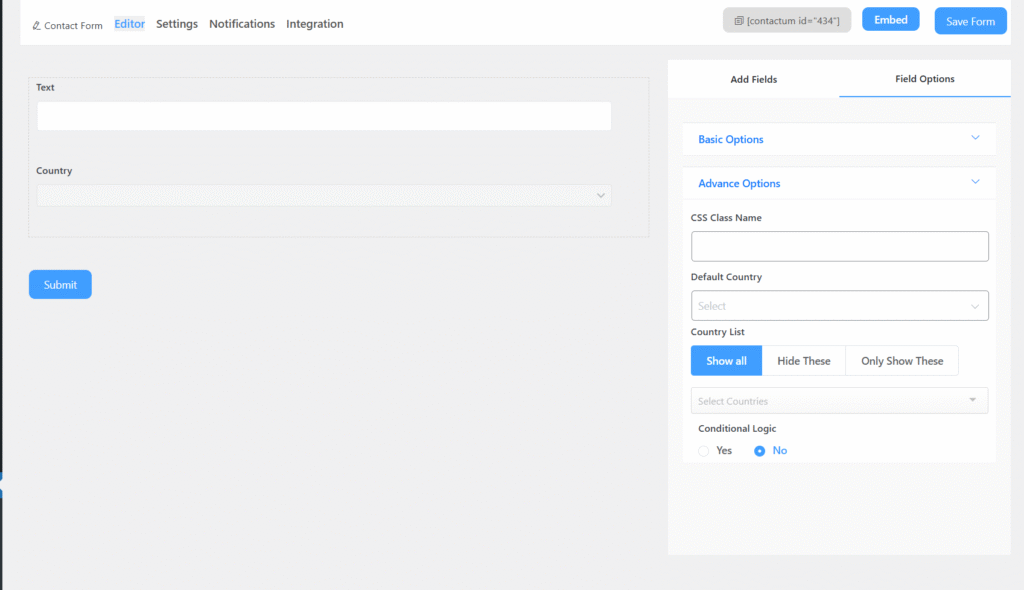
Task: Click the pencil icon beside Contact Form
Action: (x=37, y=25)
